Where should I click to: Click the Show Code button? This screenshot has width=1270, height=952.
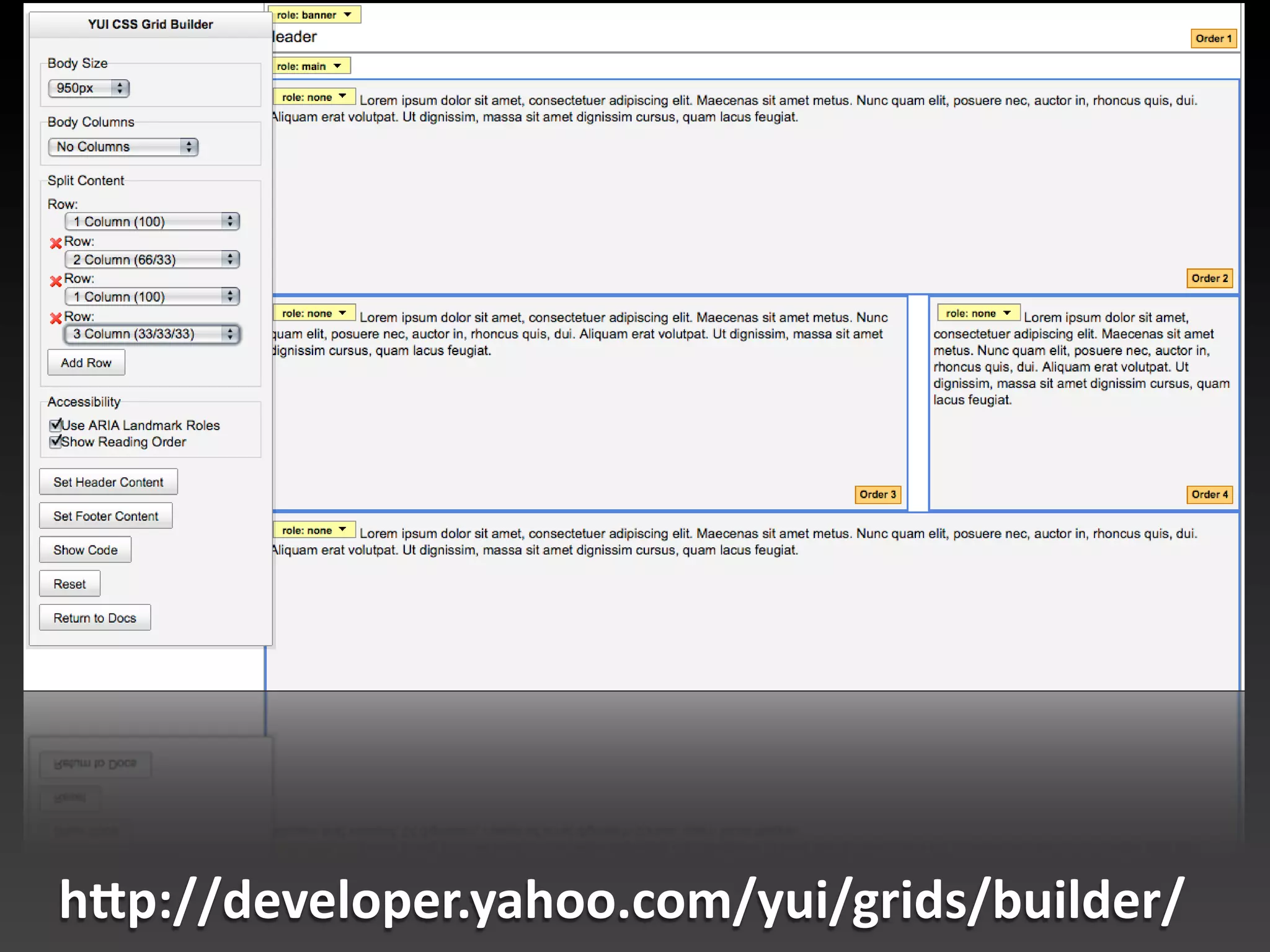[x=86, y=550]
